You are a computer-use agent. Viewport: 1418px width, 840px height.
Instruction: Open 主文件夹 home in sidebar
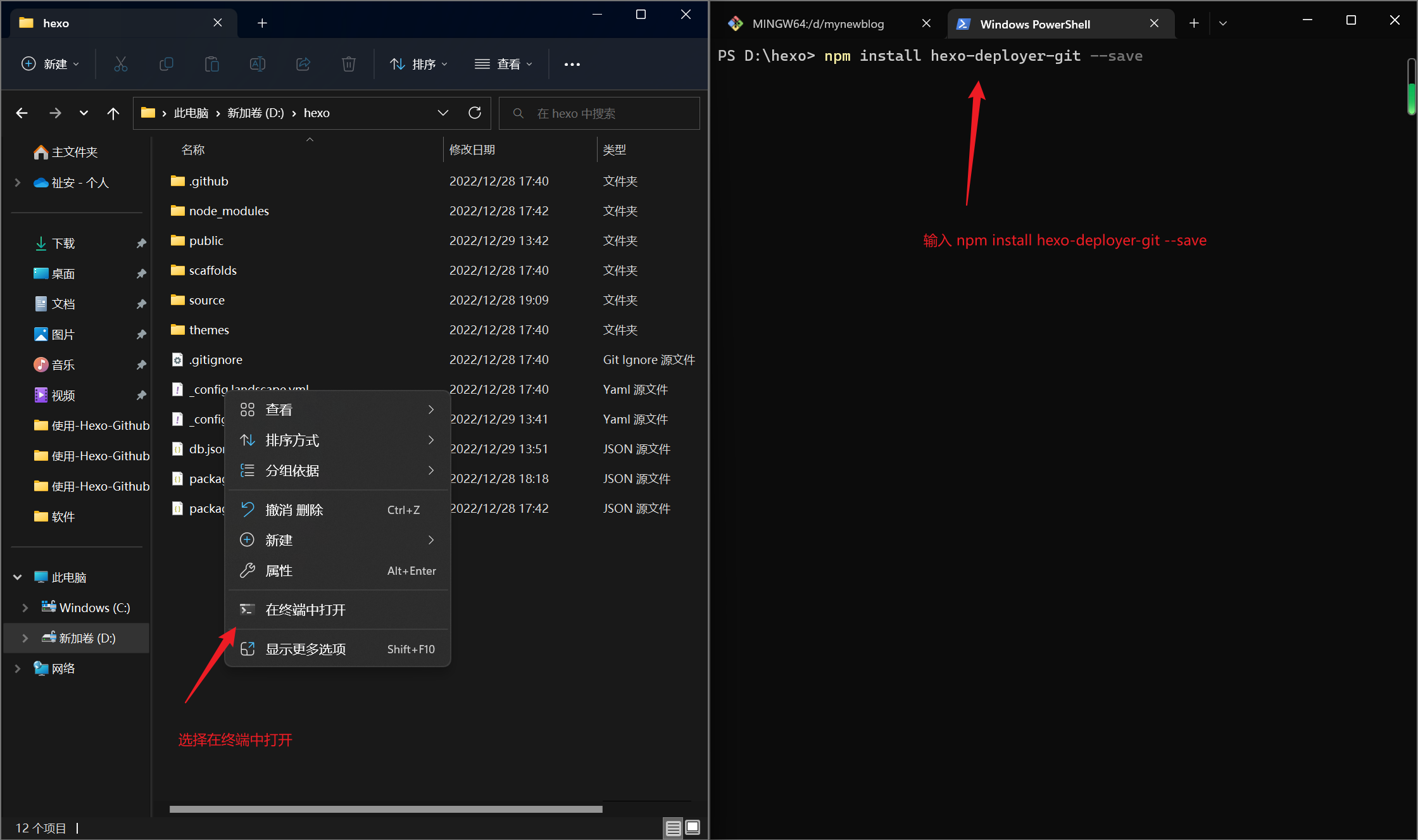click(x=75, y=153)
